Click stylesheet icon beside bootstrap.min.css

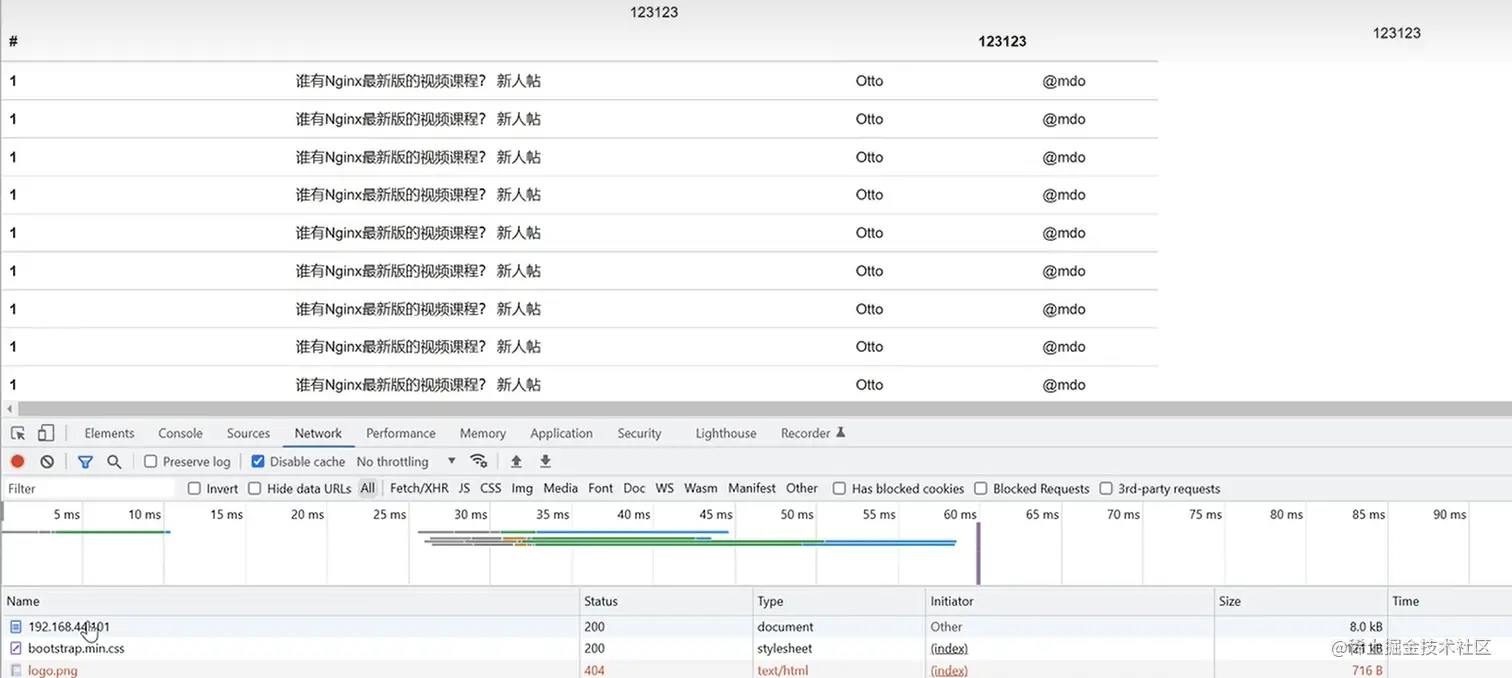click(15, 648)
